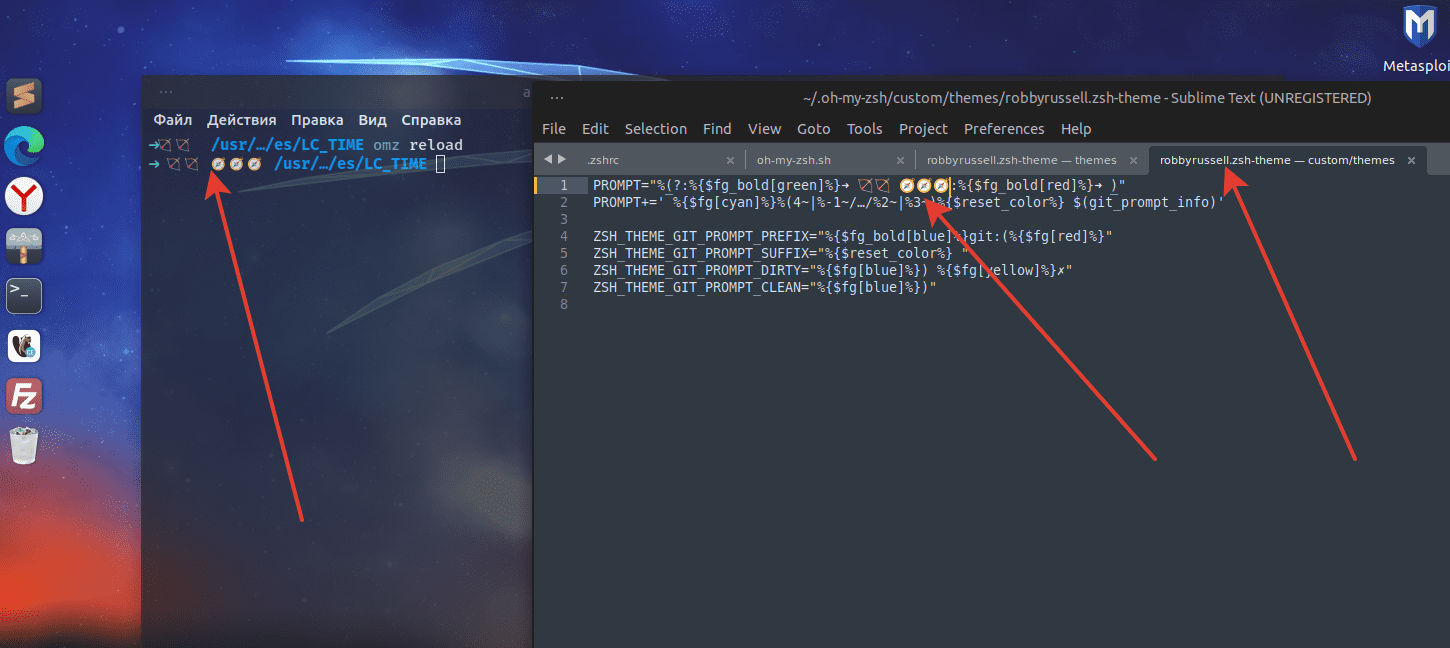Open Yandex Browser from the dock
Screen dimensions: 1450x648
coord(24,197)
